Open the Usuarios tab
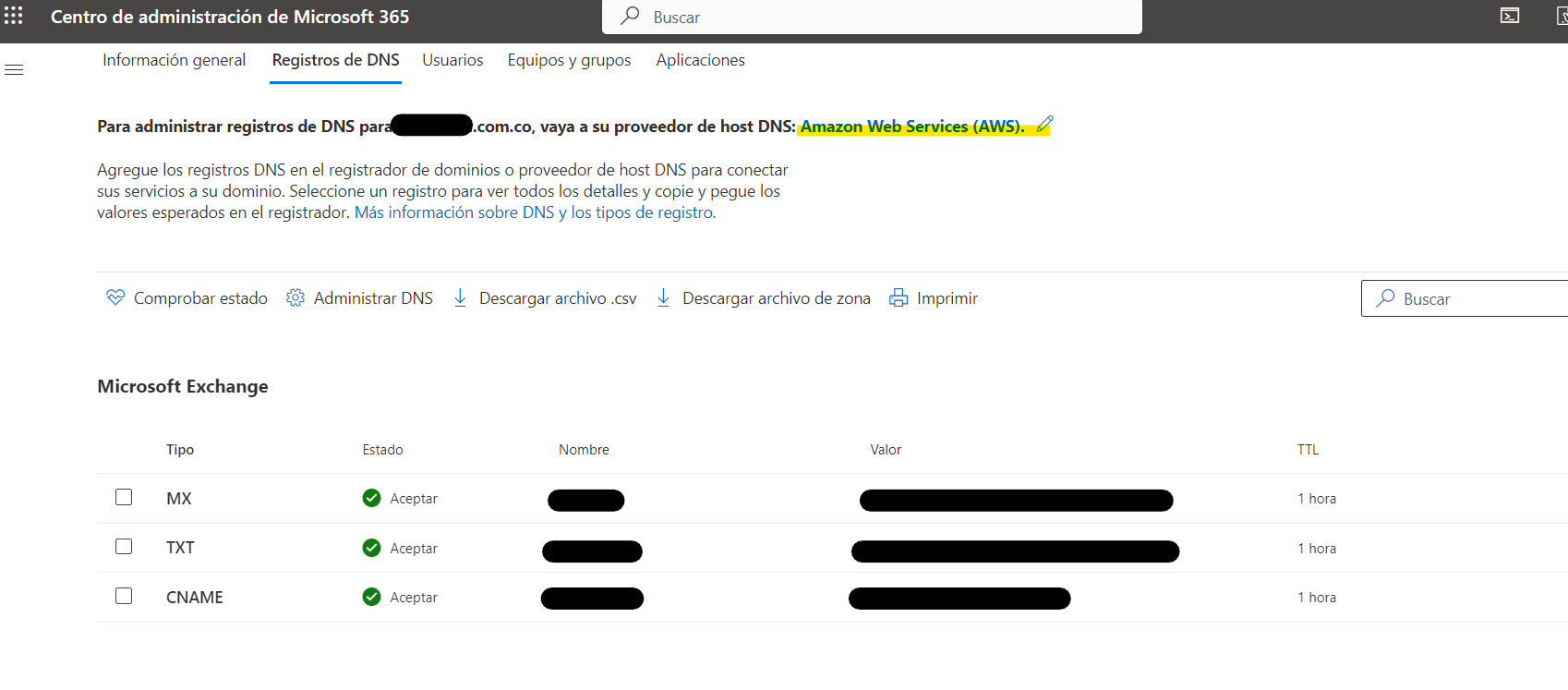The image size is (1568, 690). 452,60
